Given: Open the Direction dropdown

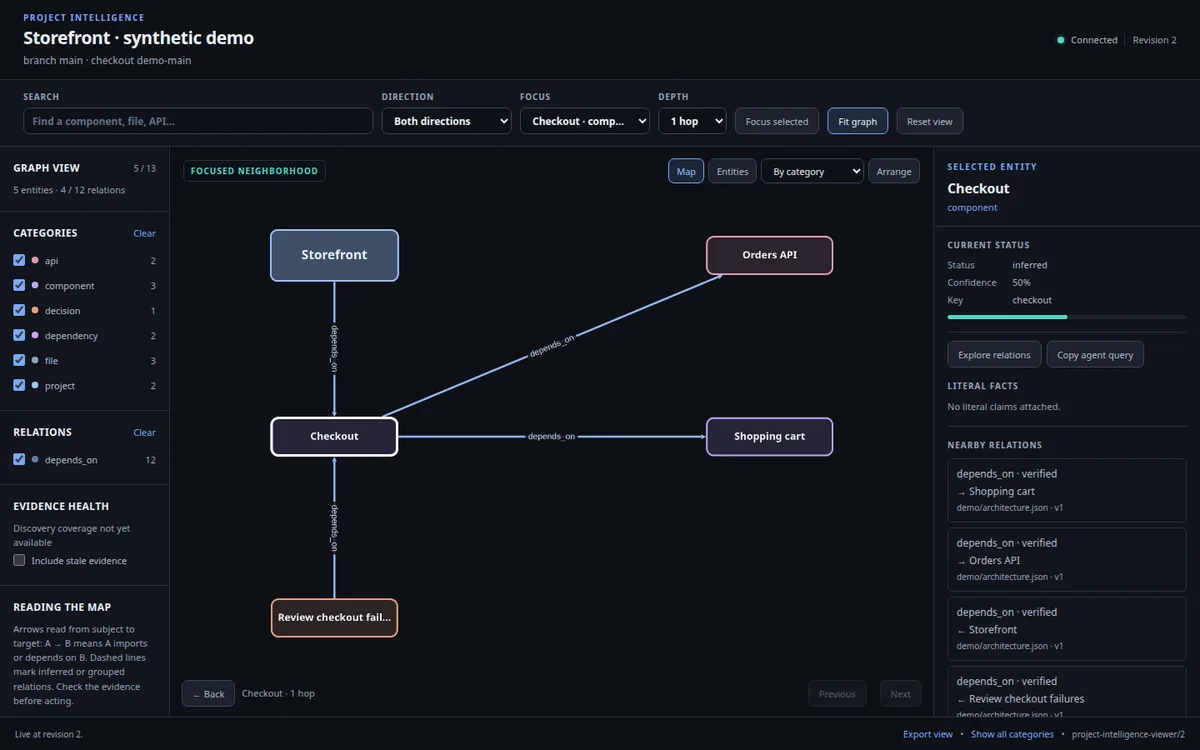Looking at the screenshot, I should coord(446,121).
